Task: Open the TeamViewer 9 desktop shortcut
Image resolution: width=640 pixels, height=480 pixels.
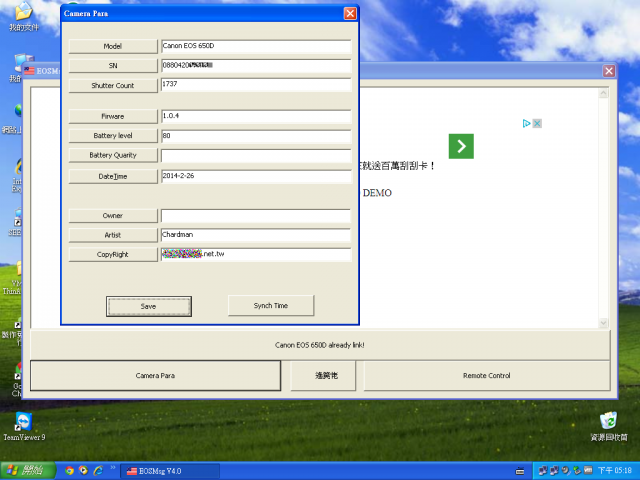Action: tap(24, 427)
